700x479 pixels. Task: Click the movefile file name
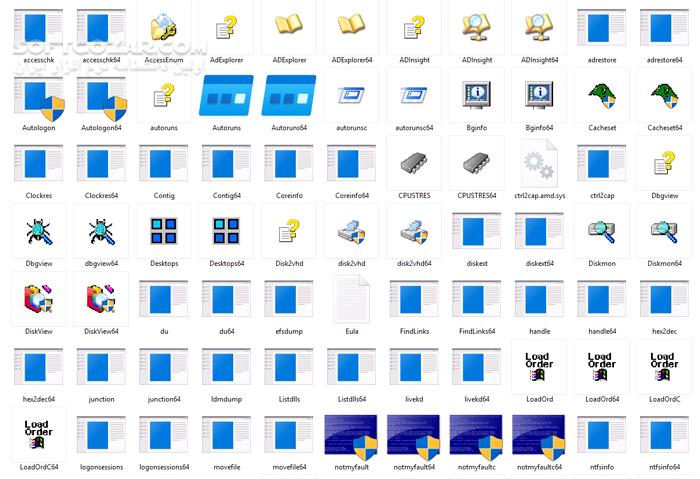click(226, 467)
